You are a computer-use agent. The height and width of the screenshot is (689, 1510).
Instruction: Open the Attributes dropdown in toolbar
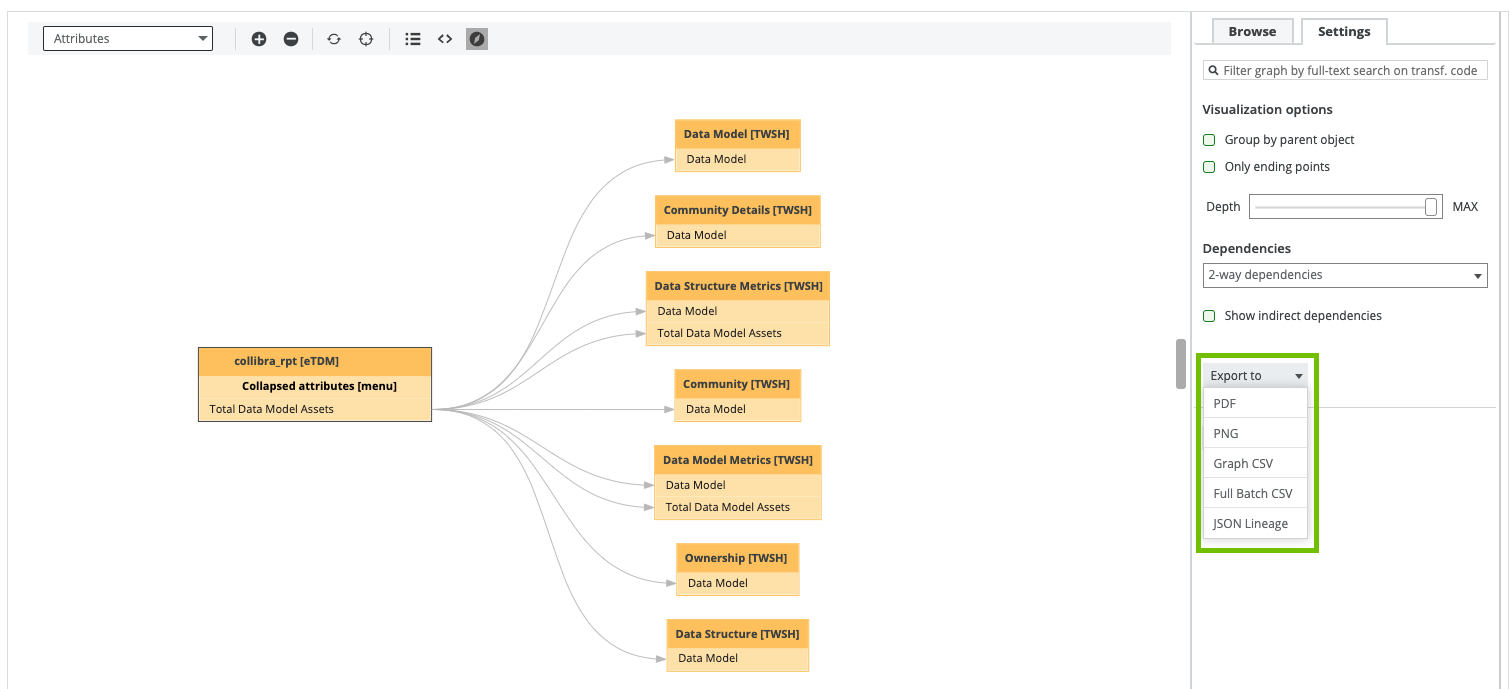pos(128,39)
